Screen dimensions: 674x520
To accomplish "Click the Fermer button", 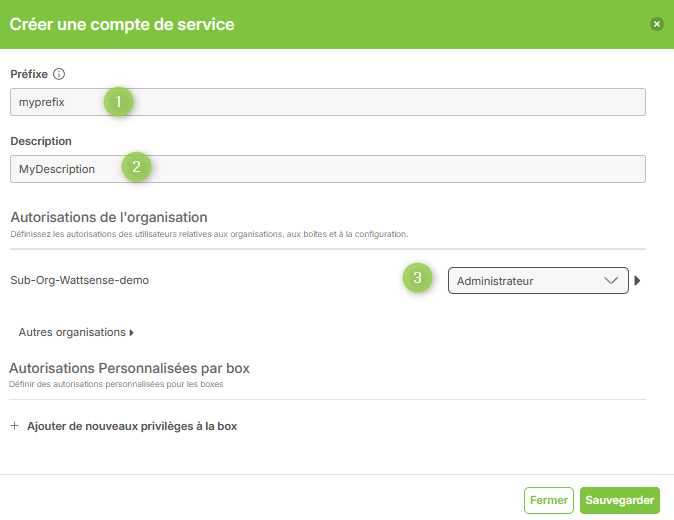I will 548,500.
